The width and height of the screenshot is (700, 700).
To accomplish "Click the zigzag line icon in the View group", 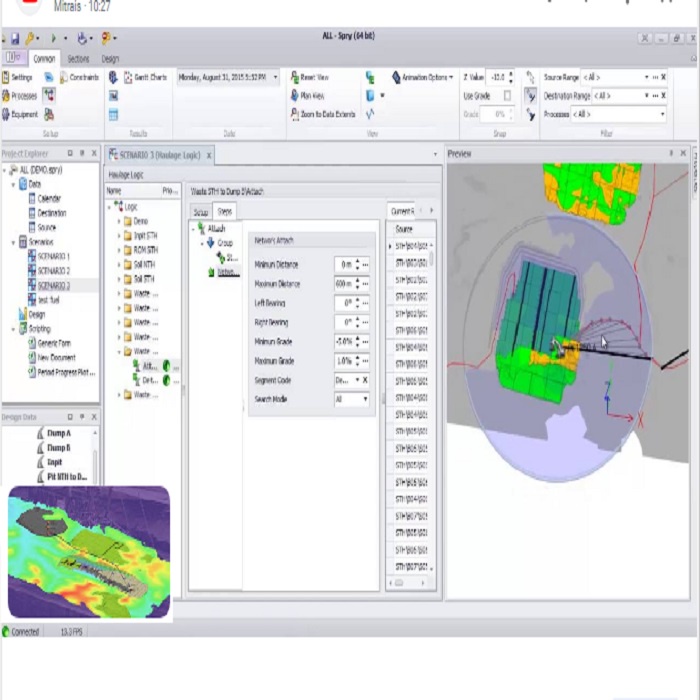I will pyautogui.click(x=370, y=114).
